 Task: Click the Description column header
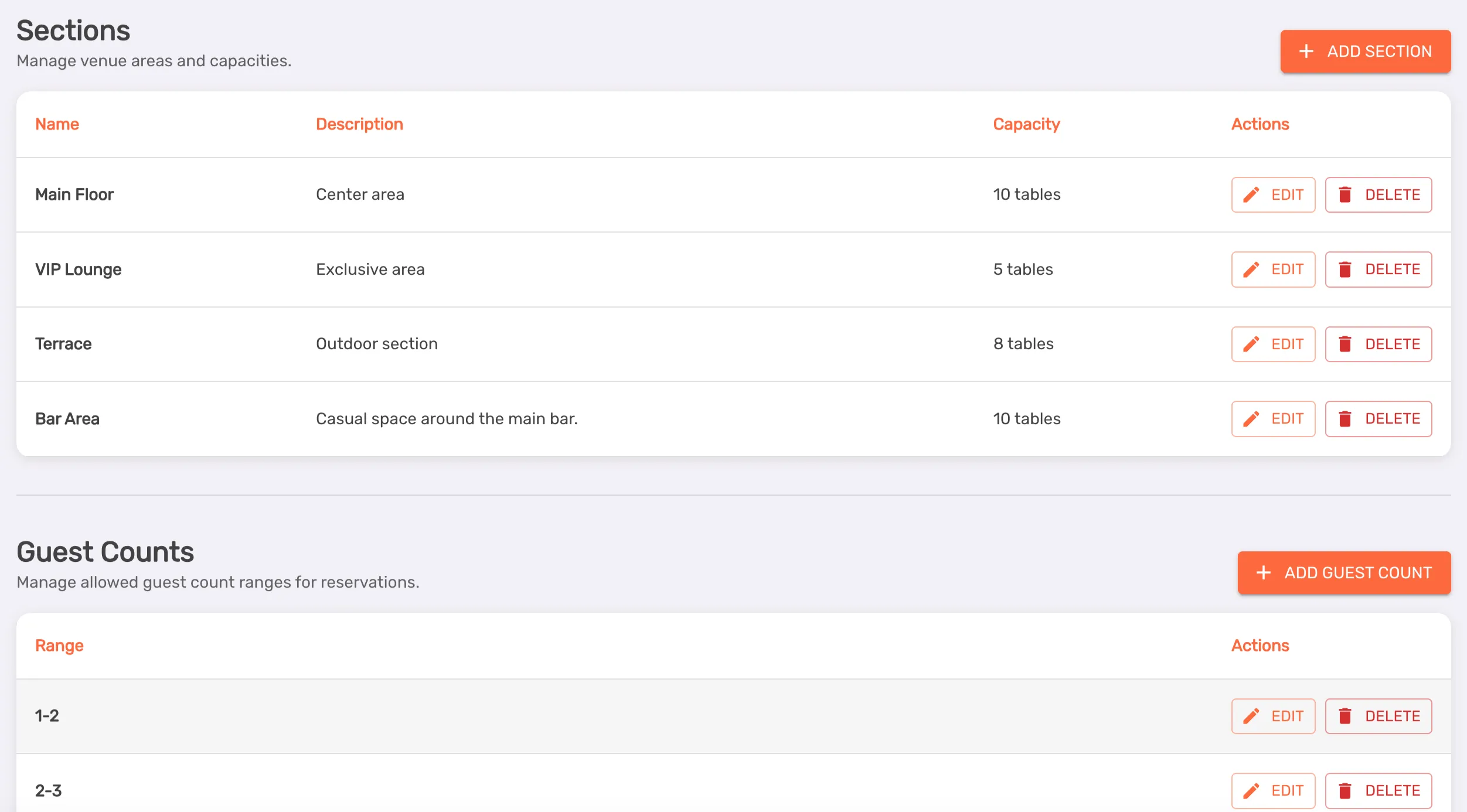pos(359,124)
